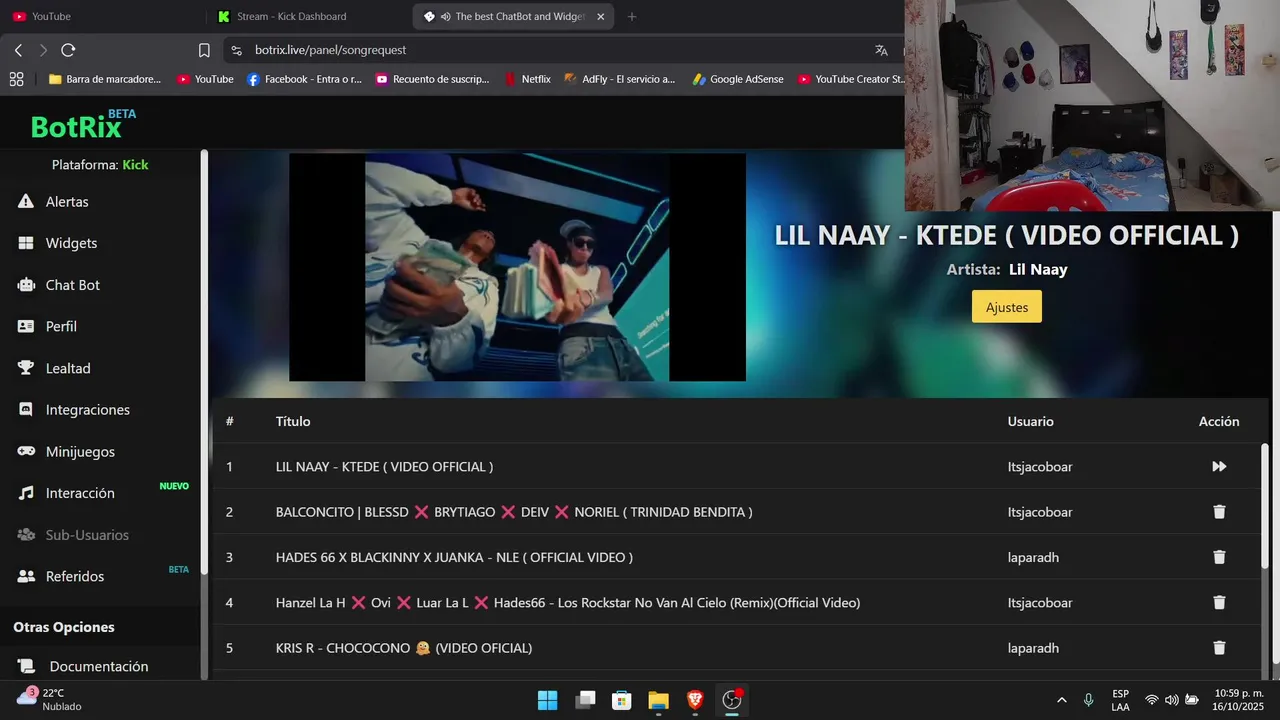Open a new browser tab

click(x=631, y=16)
